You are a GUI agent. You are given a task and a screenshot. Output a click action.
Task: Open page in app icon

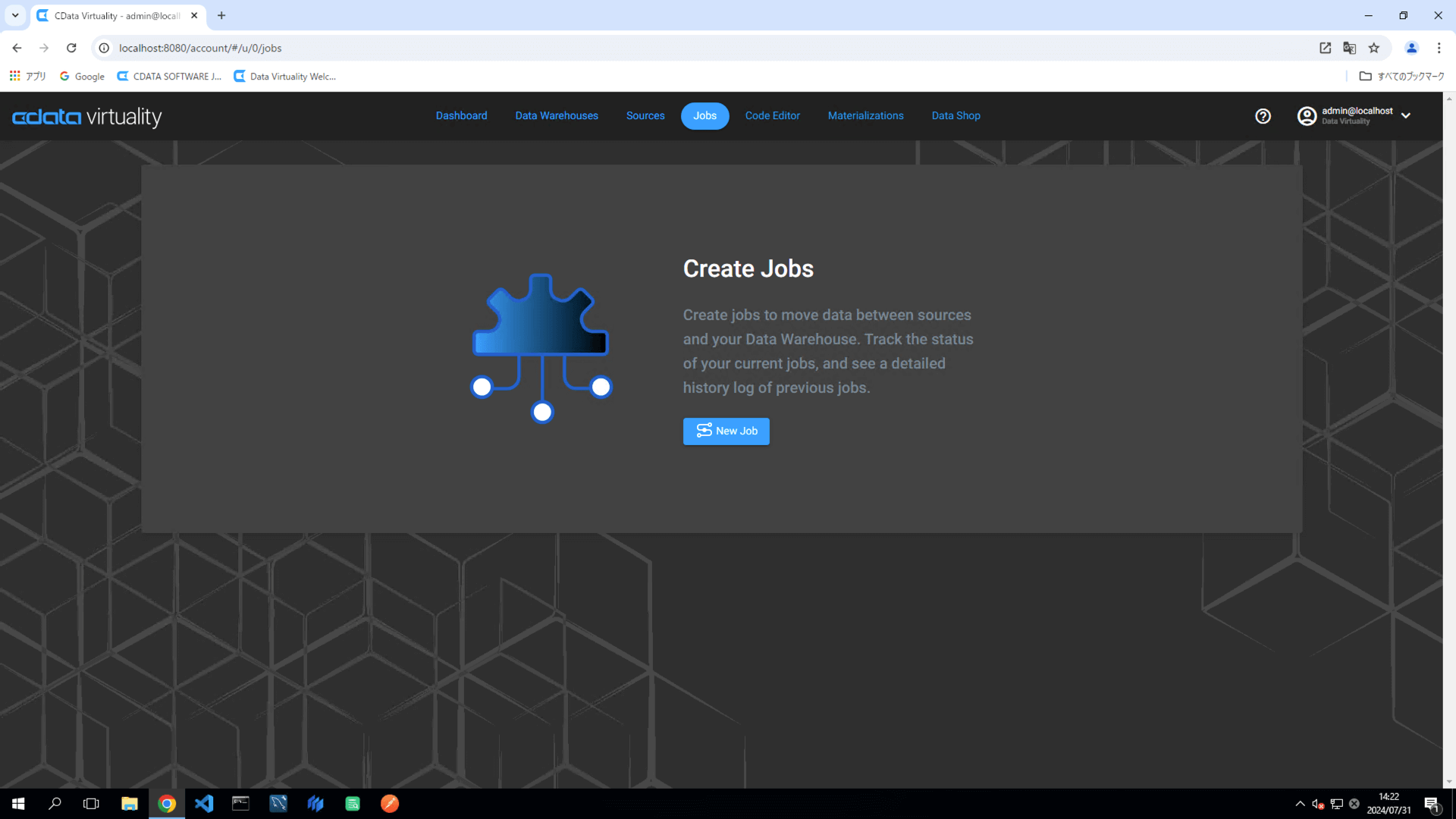1325,48
